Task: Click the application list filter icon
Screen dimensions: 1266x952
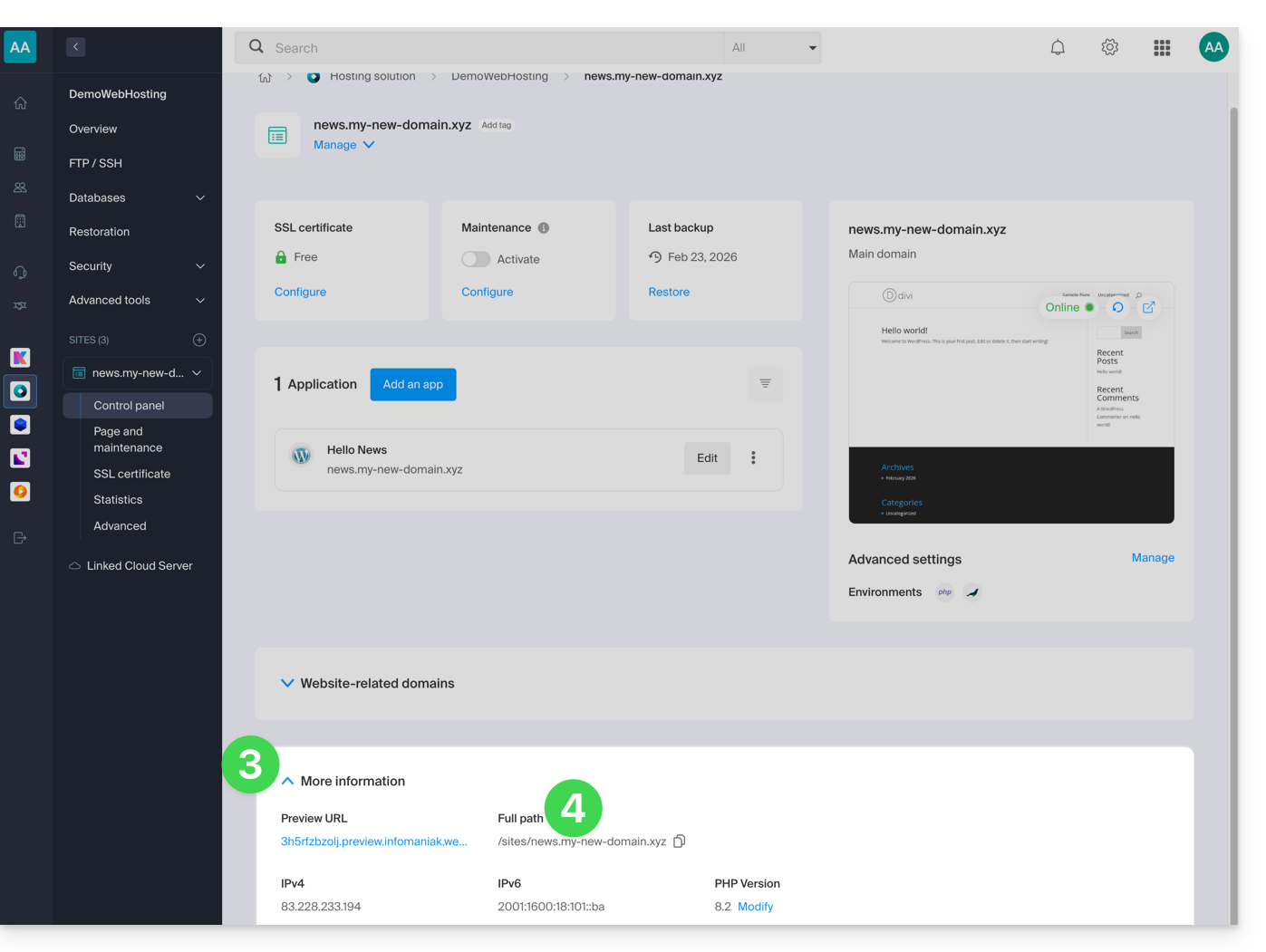Action: [765, 384]
